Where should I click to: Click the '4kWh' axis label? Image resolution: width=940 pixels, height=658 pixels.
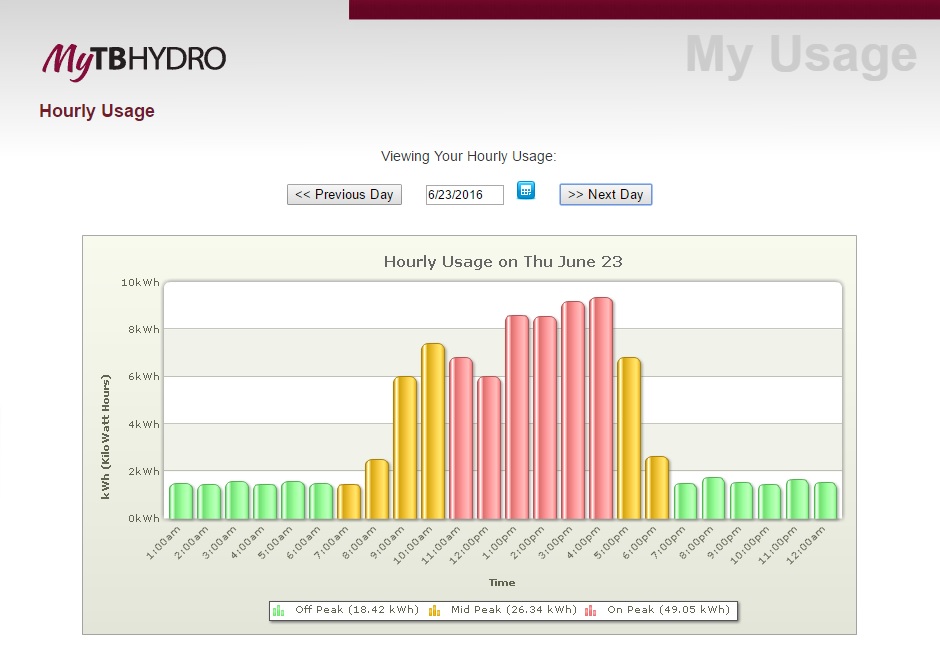pyautogui.click(x=144, y=424)
